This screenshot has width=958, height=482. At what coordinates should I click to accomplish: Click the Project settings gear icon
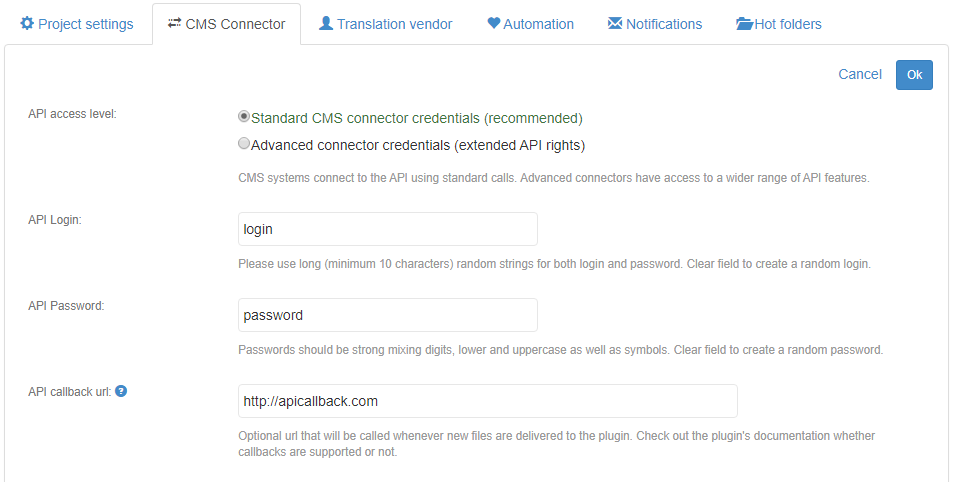pyautogui.click(x=27, y=23)
